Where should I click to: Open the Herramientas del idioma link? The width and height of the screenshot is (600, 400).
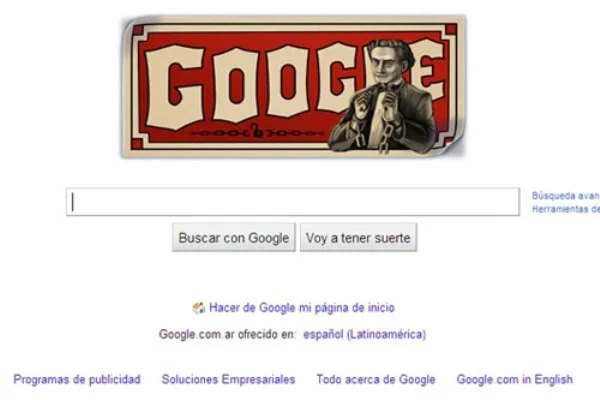(x=566, y=209)
